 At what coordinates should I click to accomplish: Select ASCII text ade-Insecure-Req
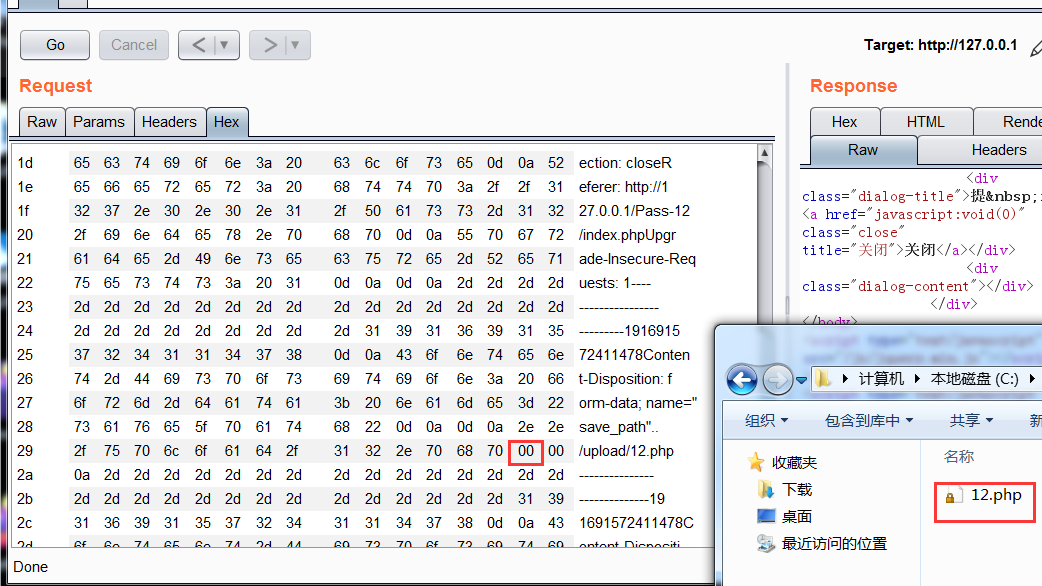[637, 259]
